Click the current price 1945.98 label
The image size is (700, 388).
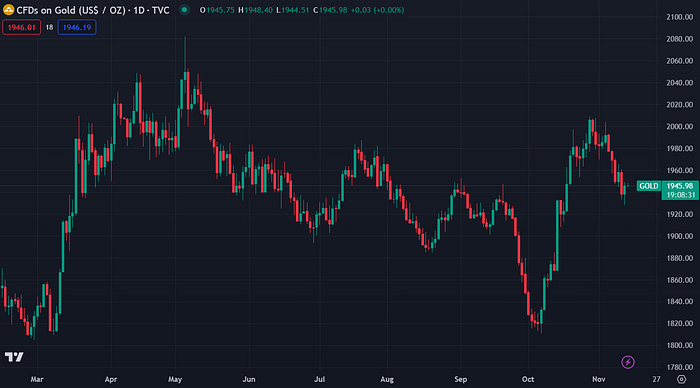pyautogui.click(x=680, y=186)
